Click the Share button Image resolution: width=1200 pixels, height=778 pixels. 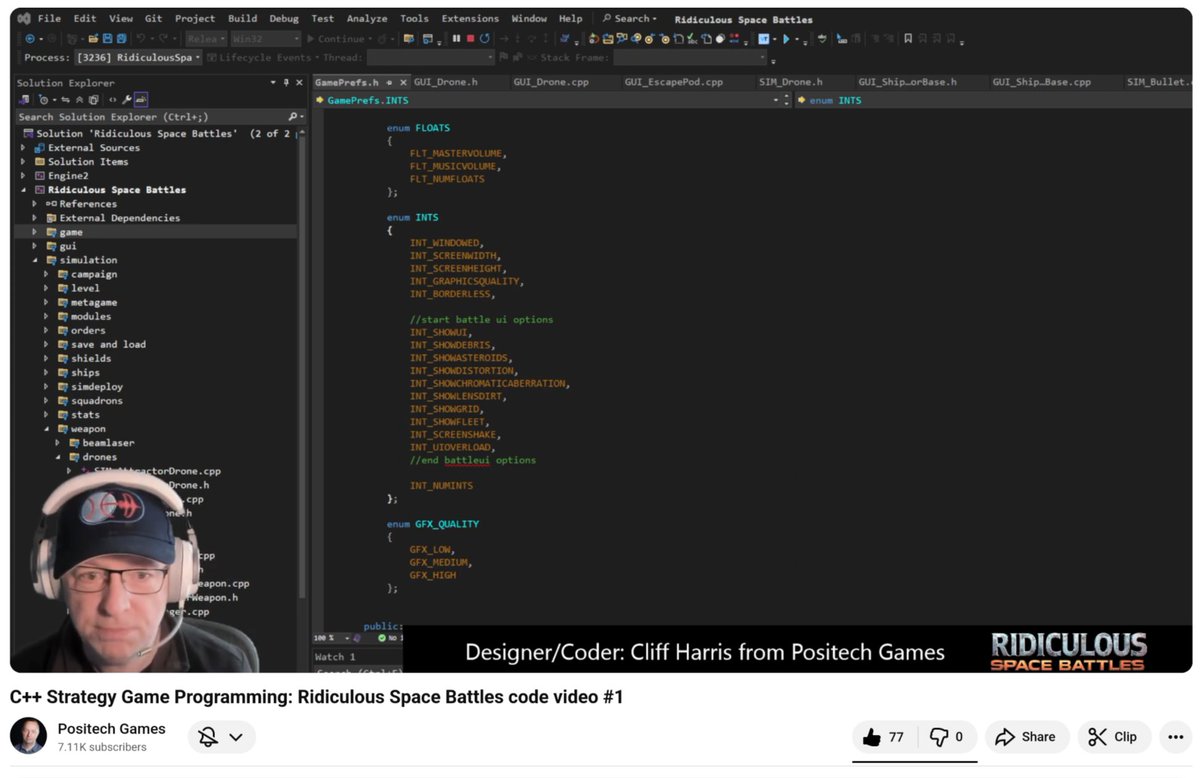[x=1027, y=737]
